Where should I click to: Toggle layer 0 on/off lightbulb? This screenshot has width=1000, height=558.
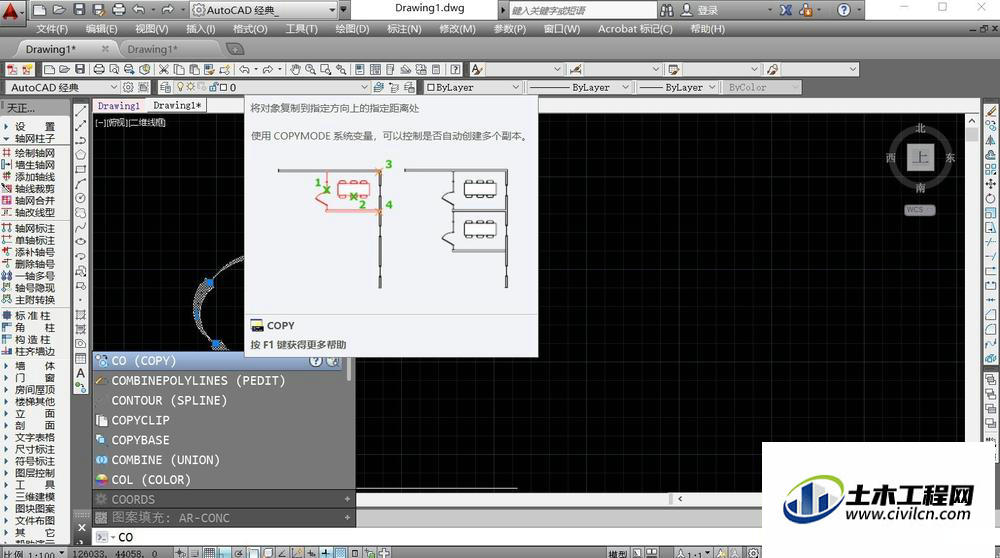(180, 87)
